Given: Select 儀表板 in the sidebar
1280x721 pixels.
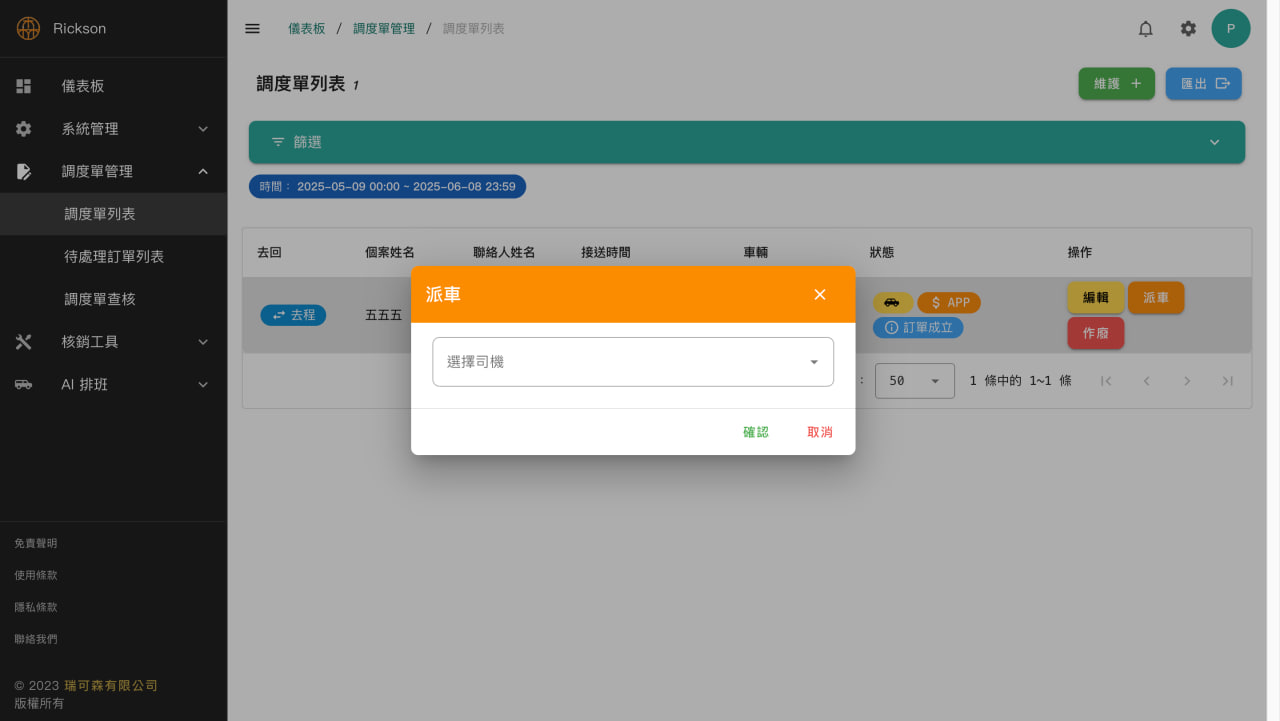Looking at the screenshot, I should click(x=113, y=86).
